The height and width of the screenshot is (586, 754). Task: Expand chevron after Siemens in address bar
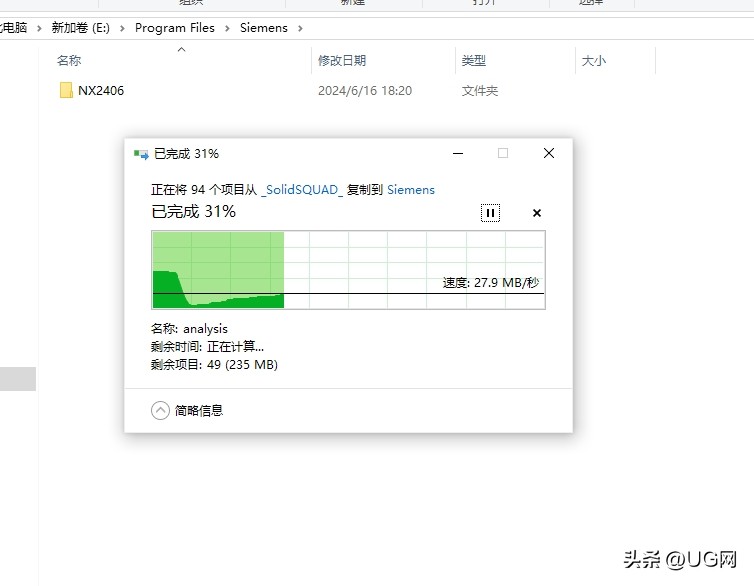[300, 28]
